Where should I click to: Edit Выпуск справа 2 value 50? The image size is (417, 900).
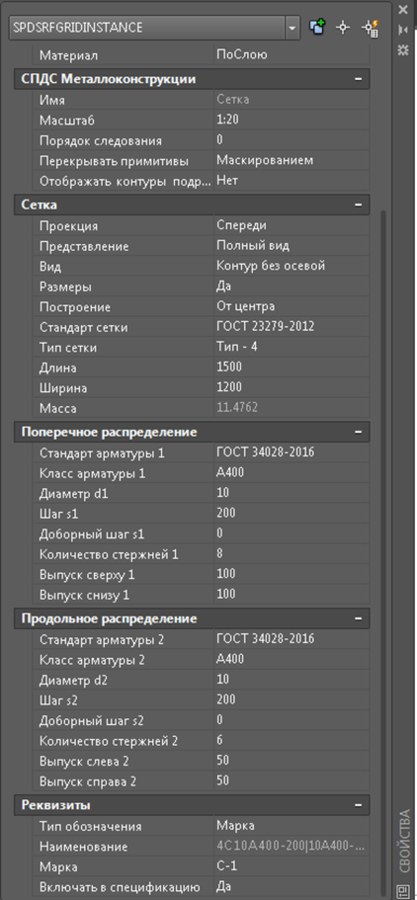pyautogui.click(x=291, y=781)
